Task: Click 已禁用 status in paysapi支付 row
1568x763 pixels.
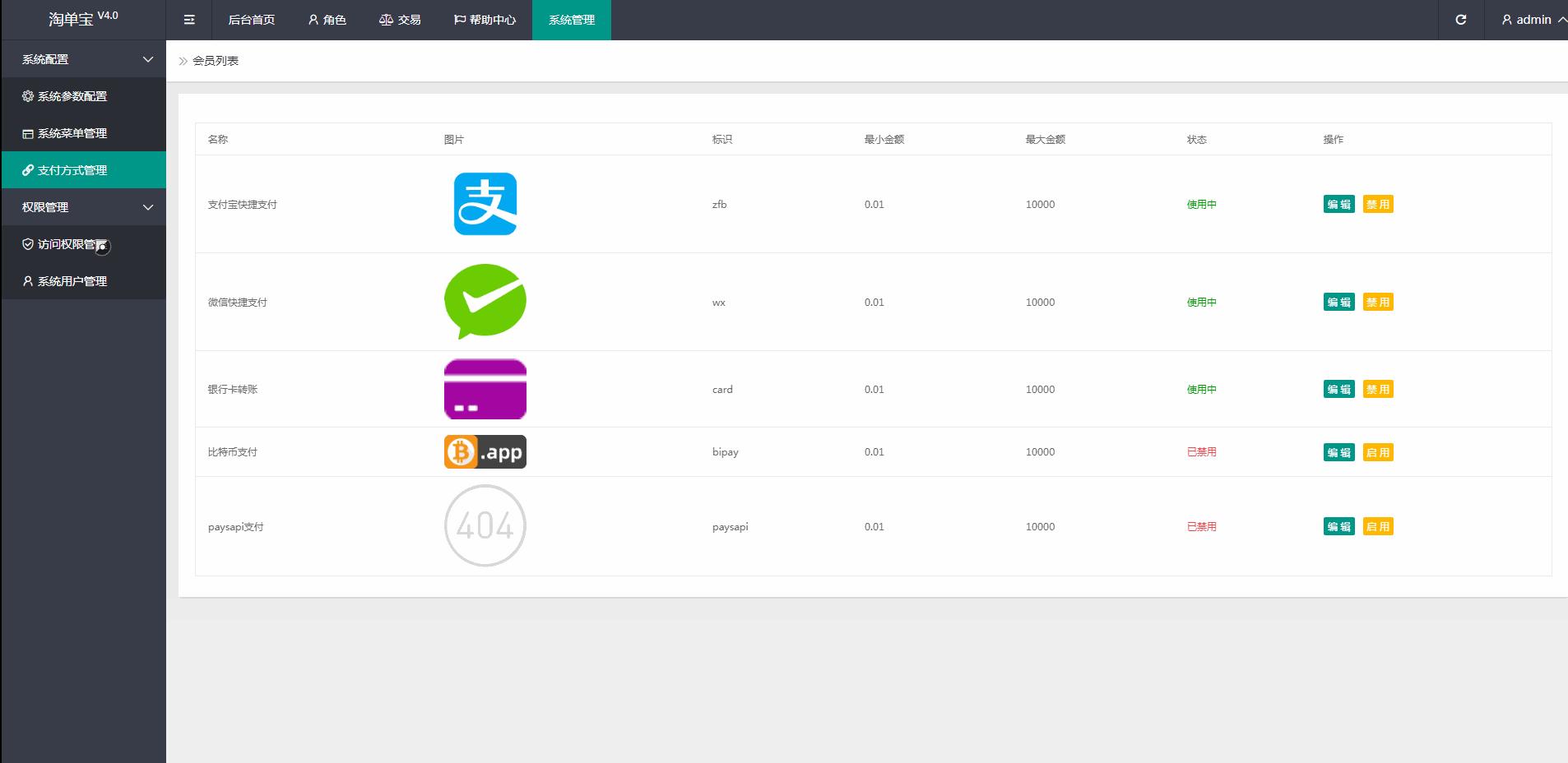Action: pos(1202,527)
